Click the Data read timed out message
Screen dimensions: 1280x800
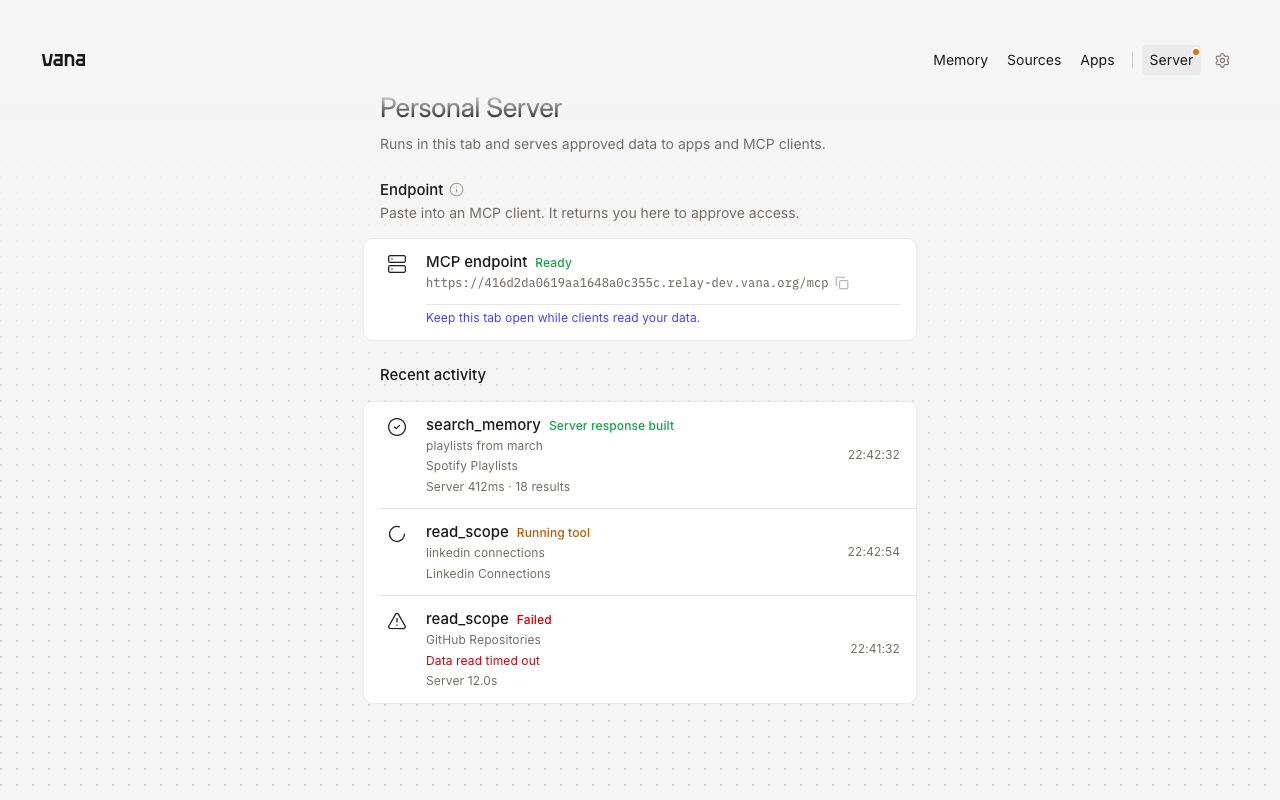(x=483, y=661)
